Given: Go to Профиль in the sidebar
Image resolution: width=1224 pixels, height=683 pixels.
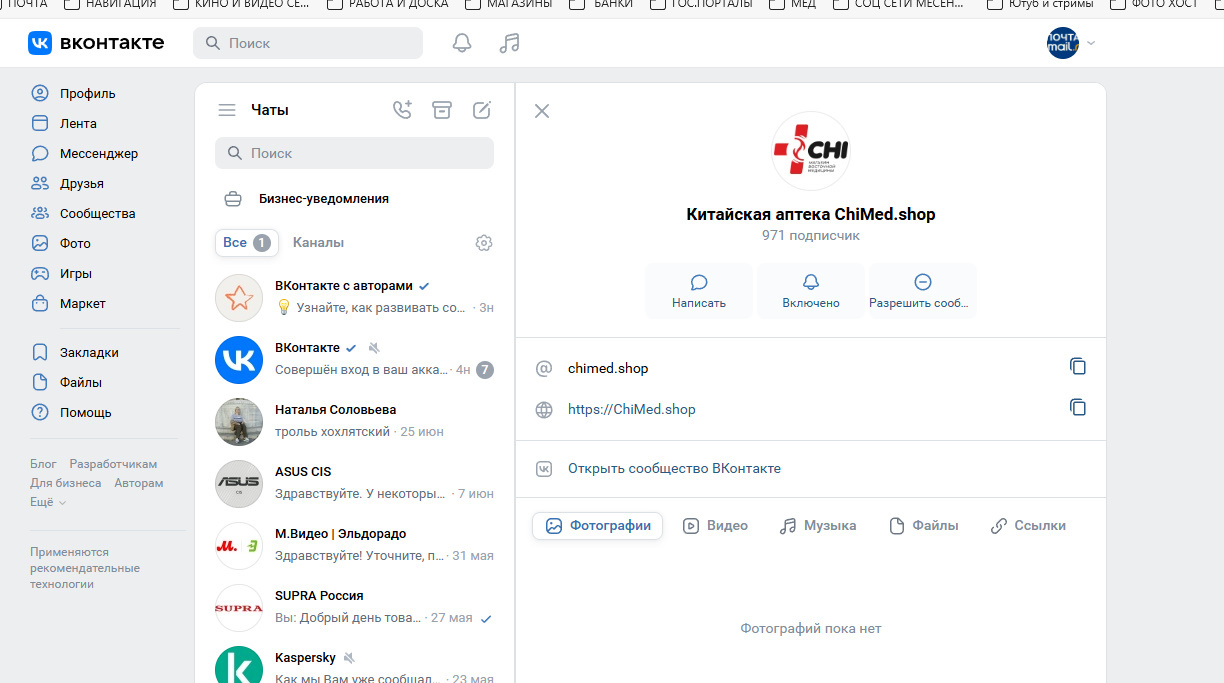Looking at the screenshot, I should tap(88, 94).
